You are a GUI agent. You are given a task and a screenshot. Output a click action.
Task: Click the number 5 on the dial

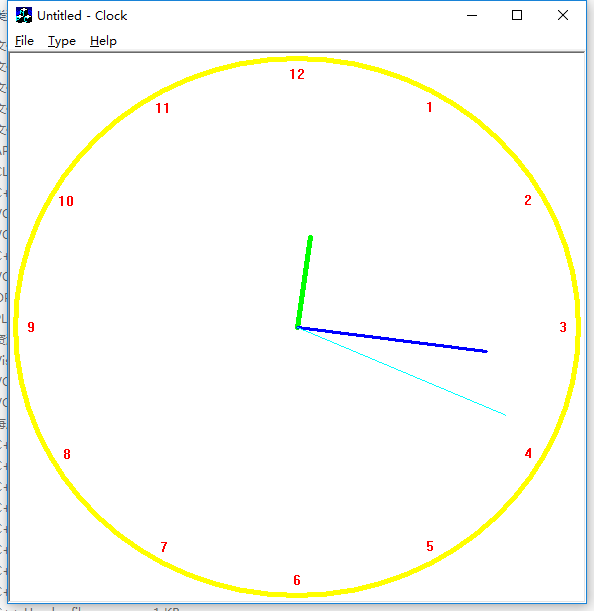coord(430,546)
